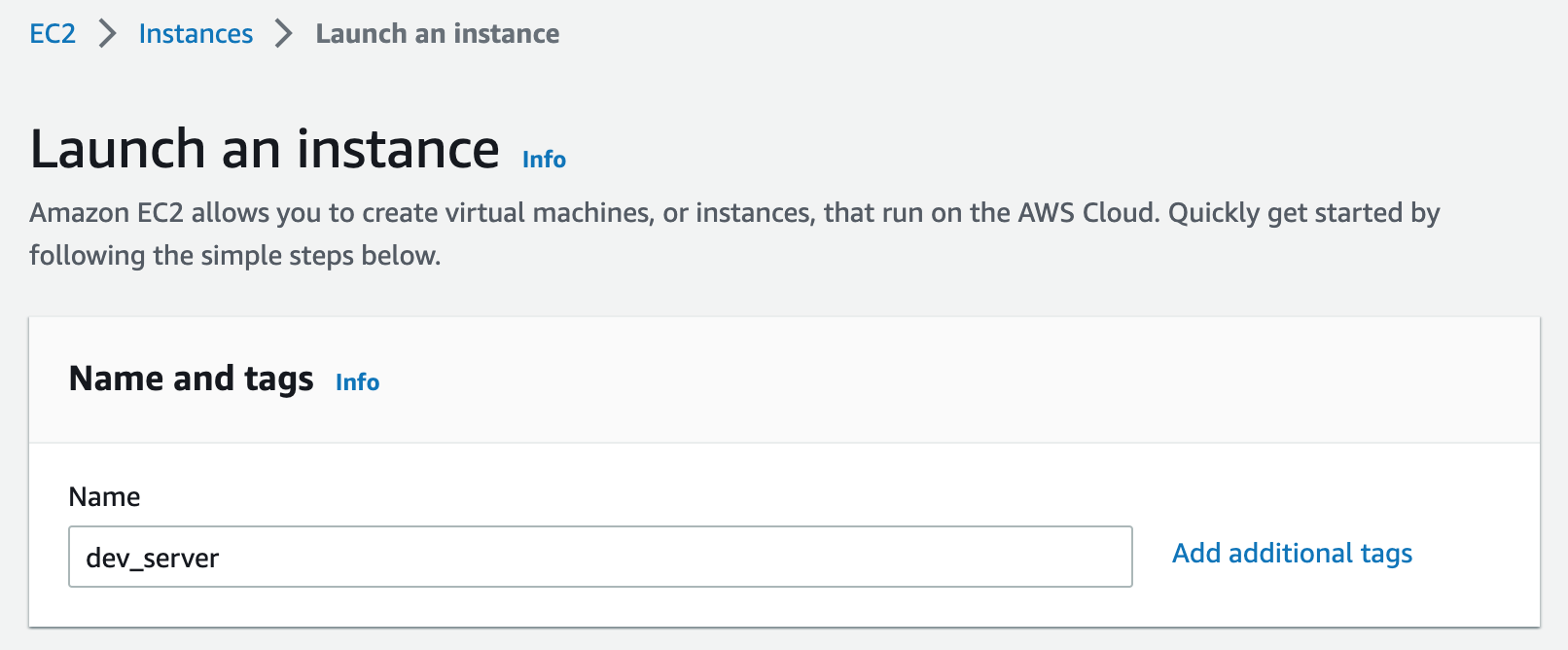Click the words 'AWS Cloud' in the description
The width and height of the screenshot is (1568, 650).
(1088, 213)
